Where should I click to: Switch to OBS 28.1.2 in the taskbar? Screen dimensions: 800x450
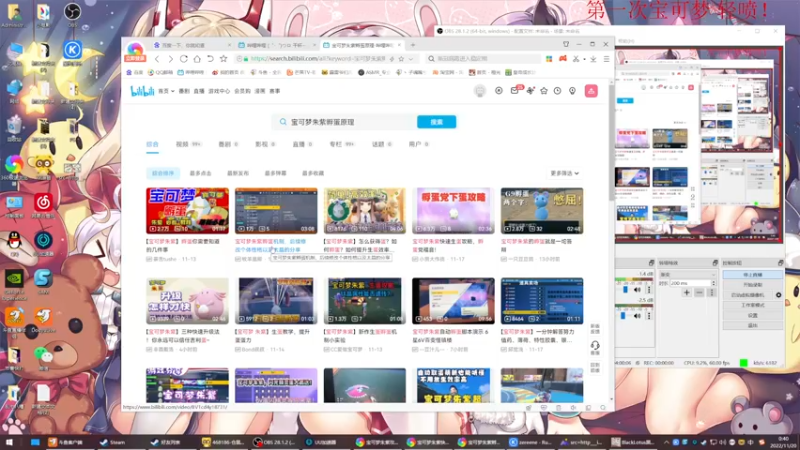(276, 442)
